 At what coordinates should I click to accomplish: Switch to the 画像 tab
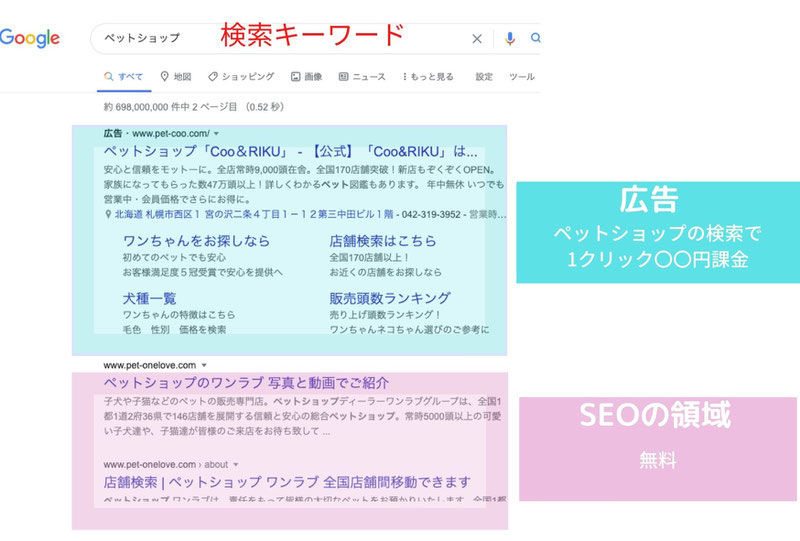tap(307, 77)
